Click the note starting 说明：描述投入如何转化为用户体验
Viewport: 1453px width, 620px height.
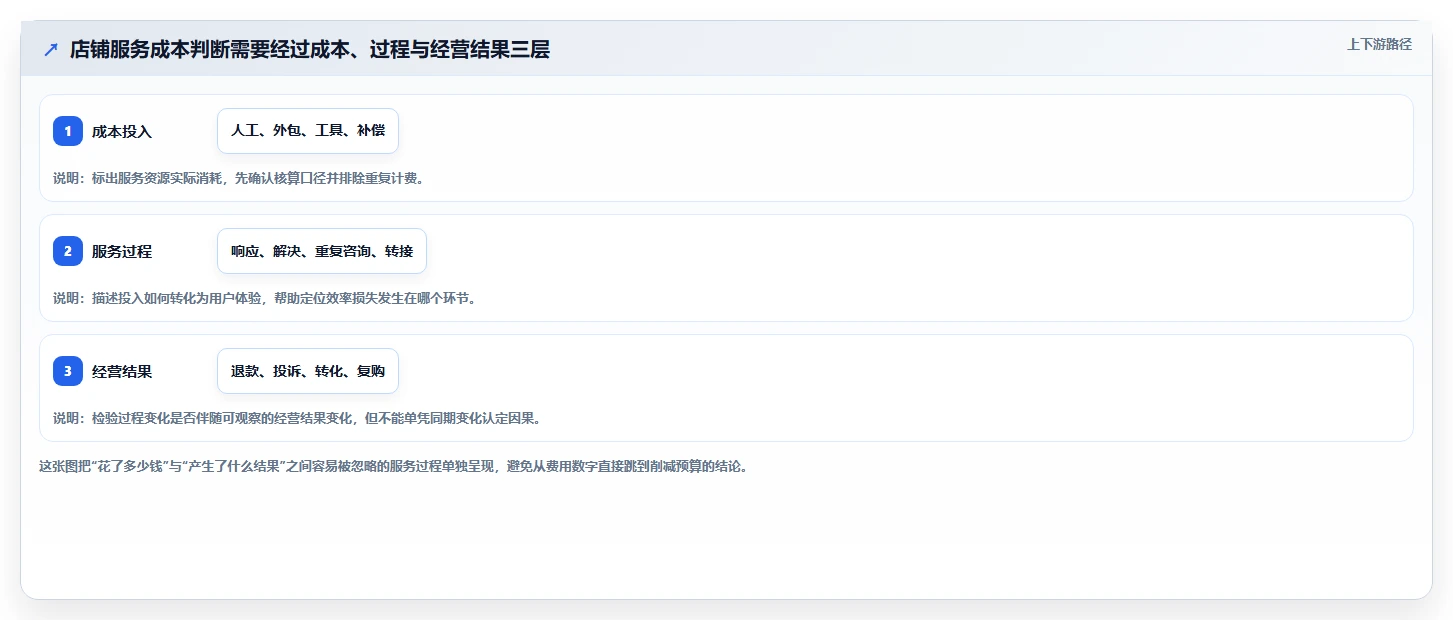point(265,299)
